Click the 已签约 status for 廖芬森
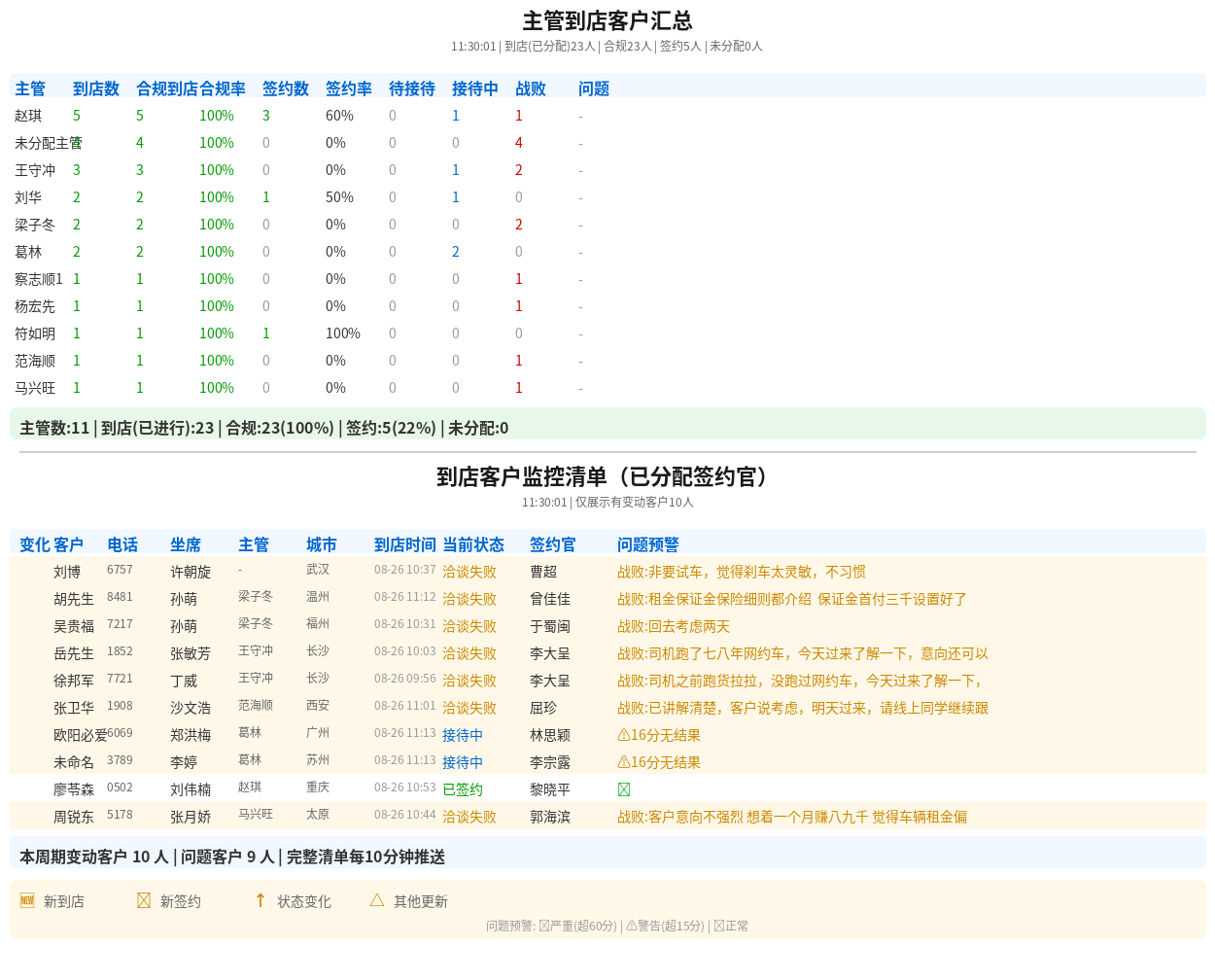 click(x=463, y=789)
